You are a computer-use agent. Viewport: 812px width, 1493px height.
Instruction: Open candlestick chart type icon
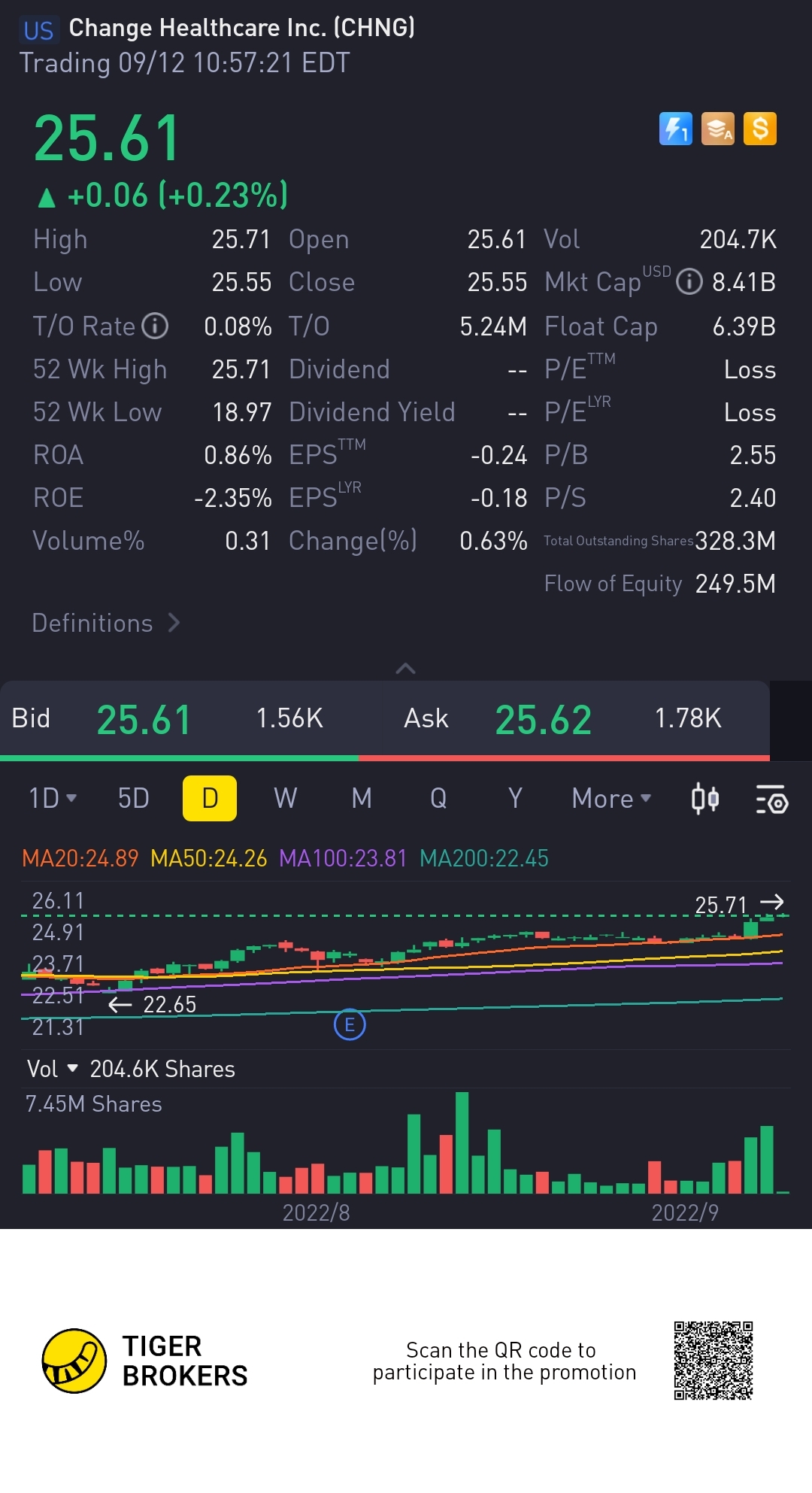click(705, 799)
